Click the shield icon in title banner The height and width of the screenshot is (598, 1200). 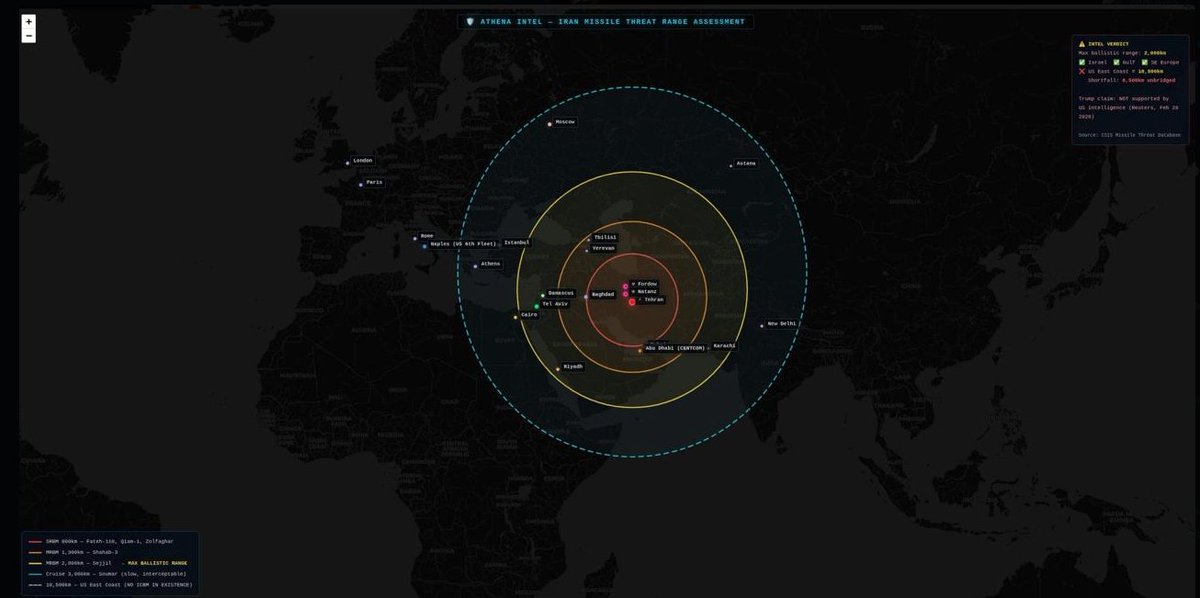[x=470, y=21]
